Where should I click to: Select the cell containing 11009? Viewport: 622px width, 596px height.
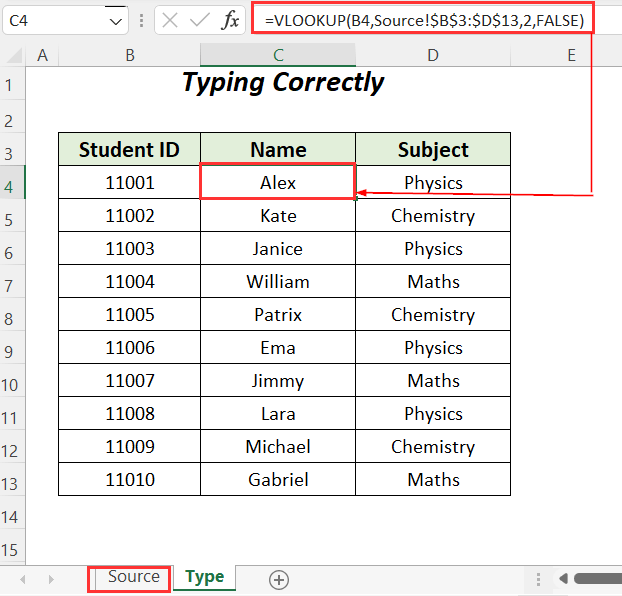click(x=129, y=446)
